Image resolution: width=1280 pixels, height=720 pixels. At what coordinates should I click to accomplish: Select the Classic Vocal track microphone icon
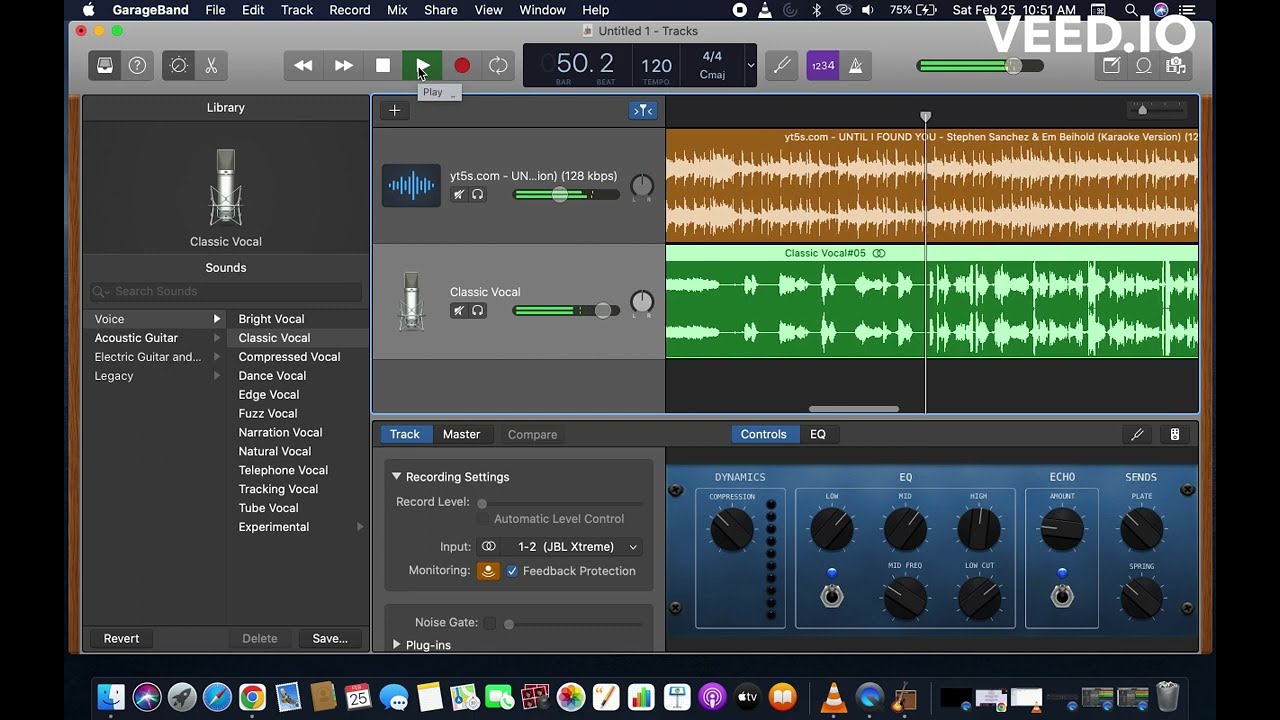click(x=411, y=301)
